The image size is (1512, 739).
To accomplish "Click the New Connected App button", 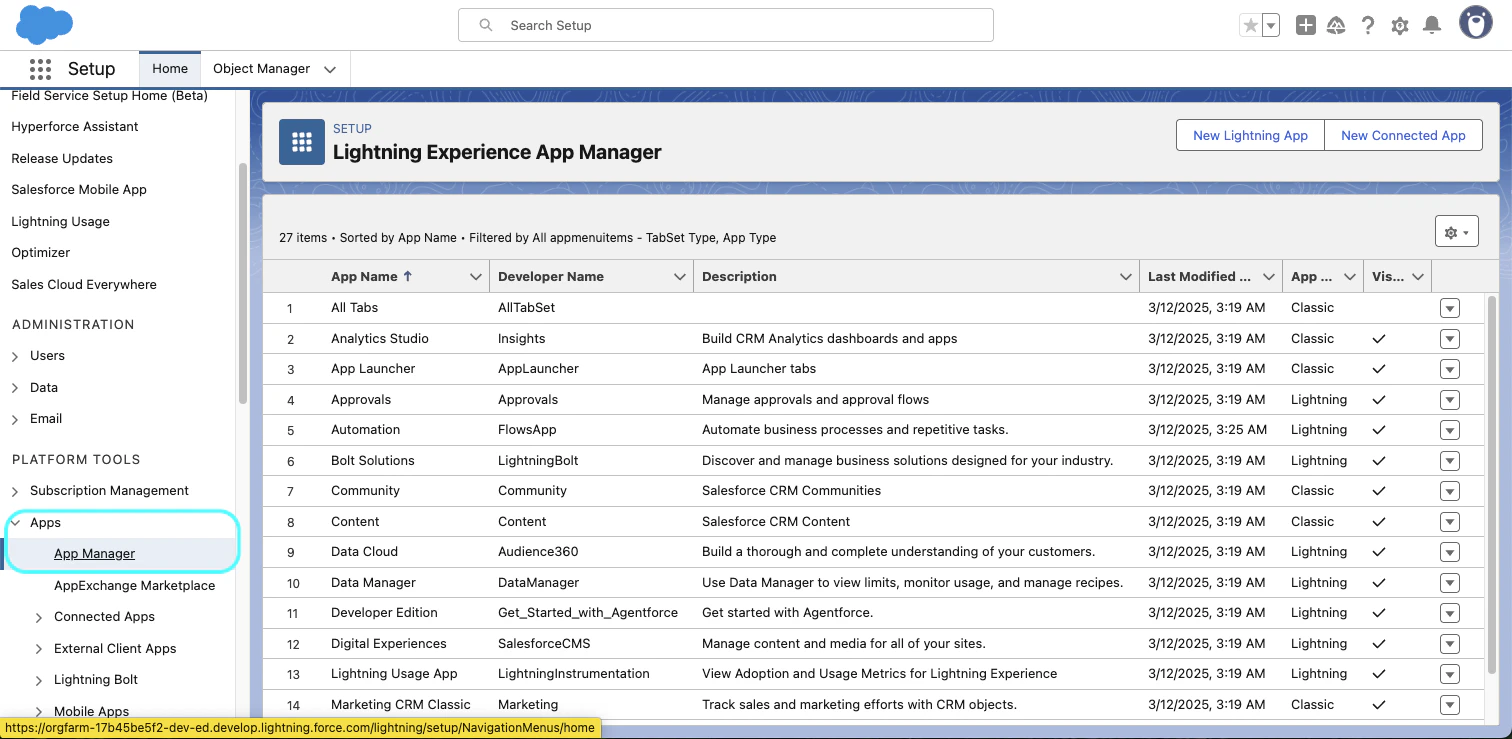I will 1403,135.
